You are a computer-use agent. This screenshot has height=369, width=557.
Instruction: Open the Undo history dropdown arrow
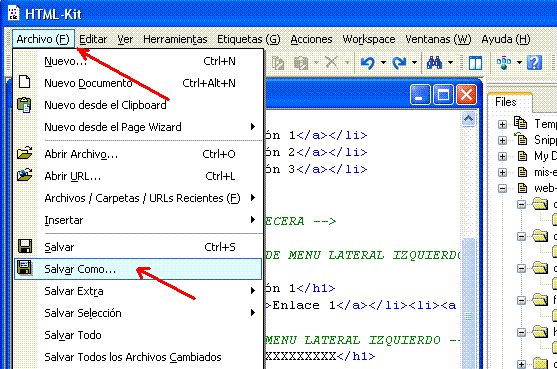click(x=383, y=63)
